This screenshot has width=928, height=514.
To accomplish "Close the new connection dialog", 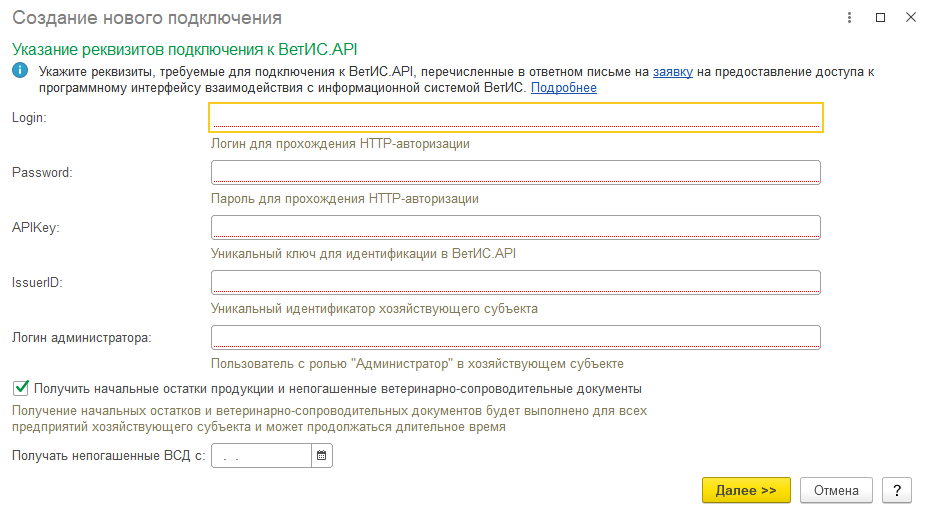I will (x=911, y=18).
